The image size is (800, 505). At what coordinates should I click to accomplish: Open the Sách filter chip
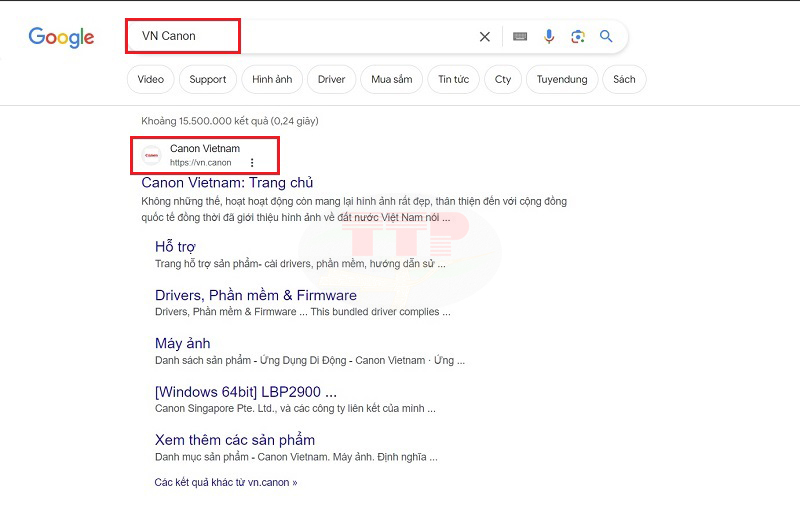coord(624,79)
